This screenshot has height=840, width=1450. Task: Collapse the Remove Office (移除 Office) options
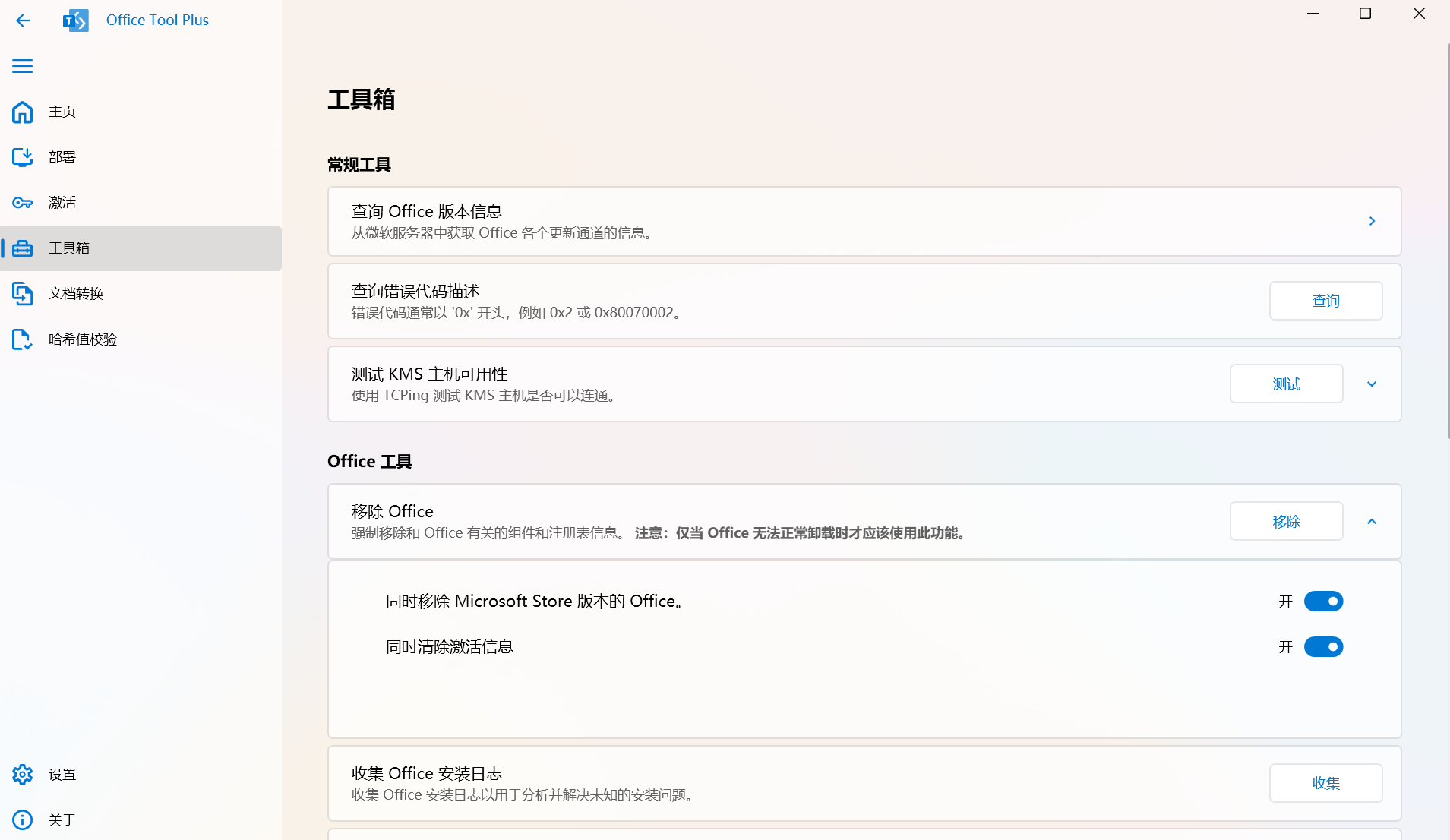click(1372, 522)
